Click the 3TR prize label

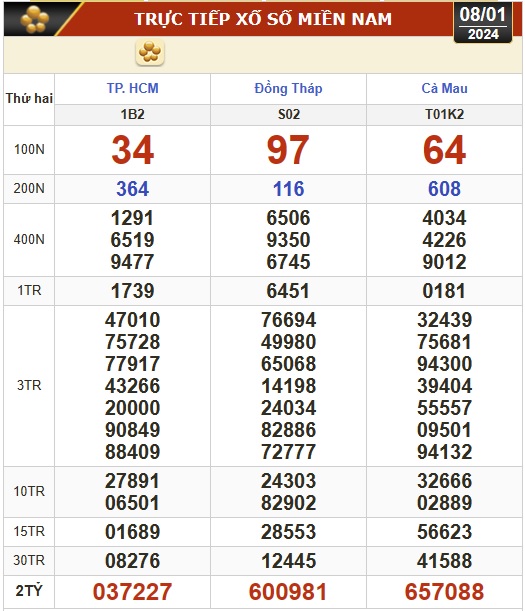29,386
